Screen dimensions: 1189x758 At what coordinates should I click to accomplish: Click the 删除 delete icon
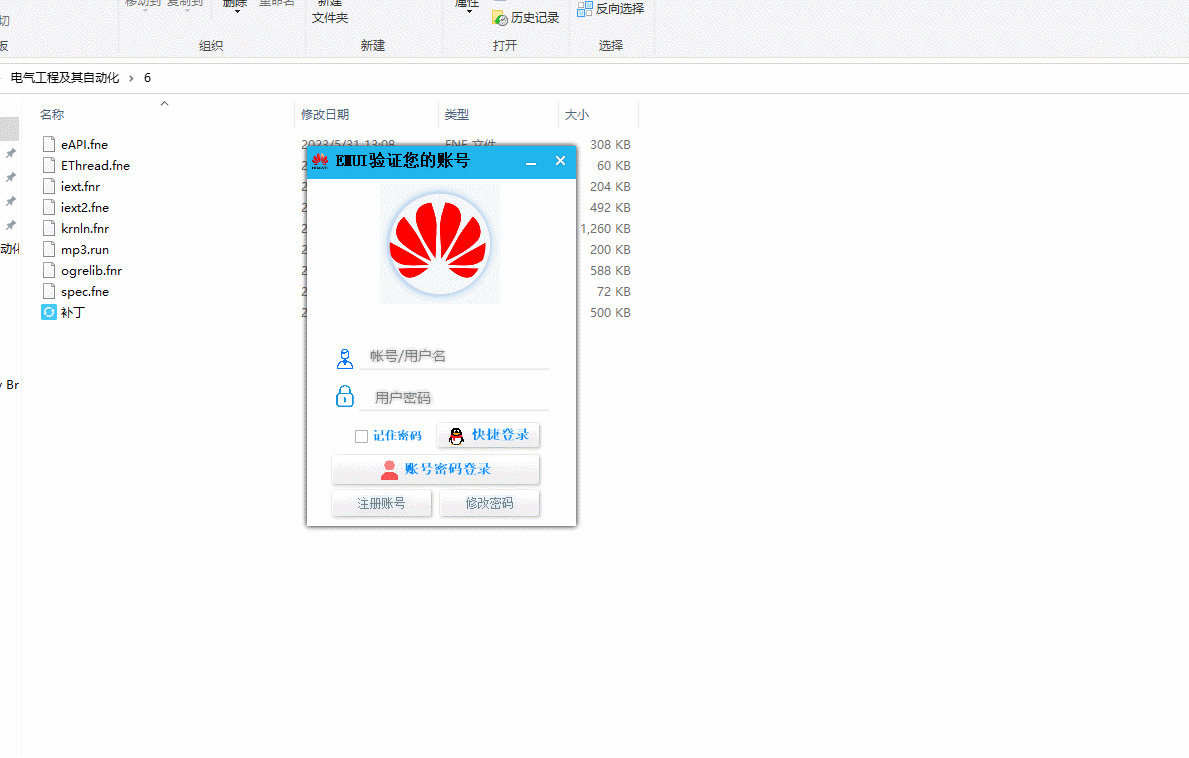pyautogui.click(x=234, y=3)
